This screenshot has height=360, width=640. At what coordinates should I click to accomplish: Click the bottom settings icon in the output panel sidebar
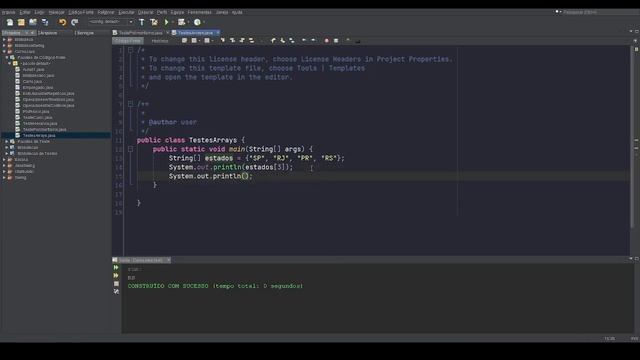click(x=116, y=291)
